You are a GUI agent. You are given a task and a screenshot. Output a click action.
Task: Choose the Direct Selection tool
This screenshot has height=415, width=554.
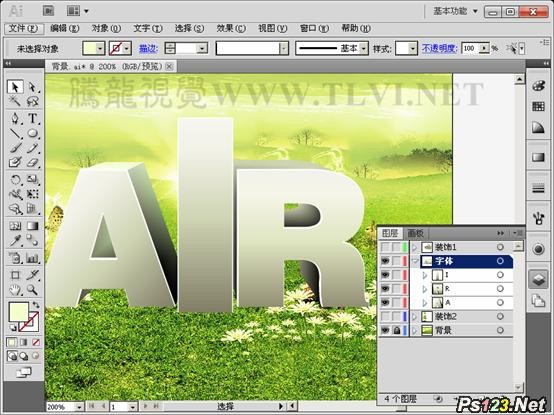coord(33,87)
